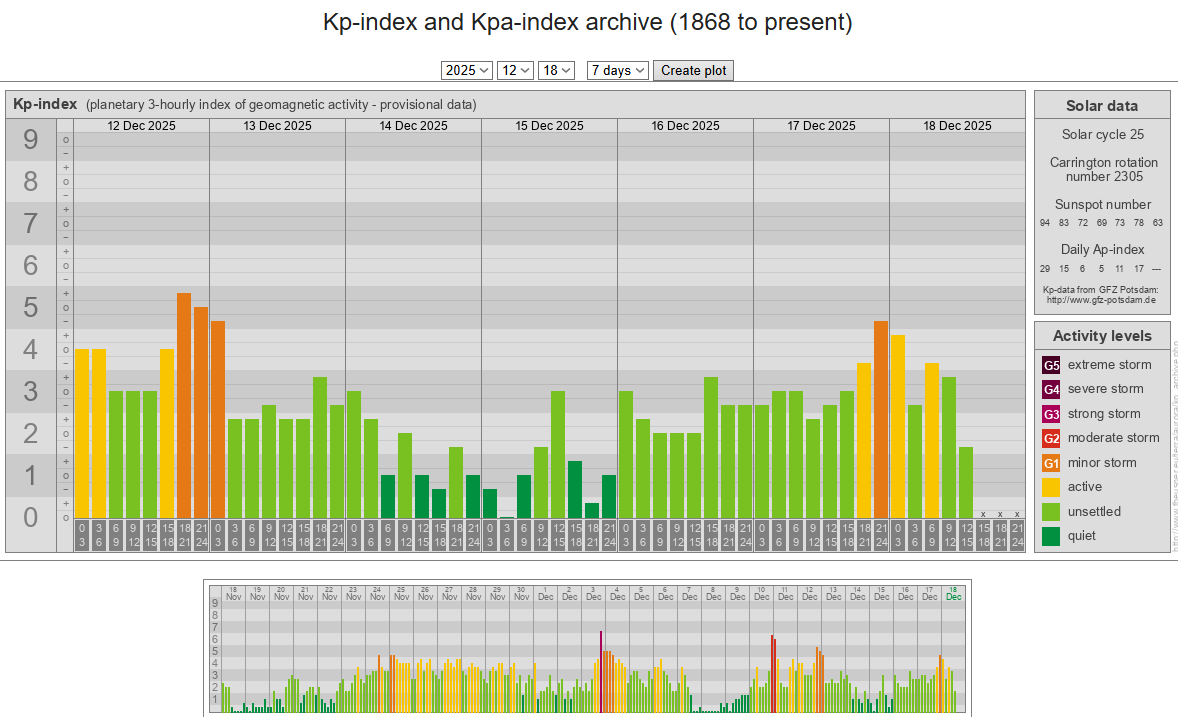Viewport: 1178px width, 717px height.
Task: Open the GFZ Potsdam website link
Action: pos(1101,299)
